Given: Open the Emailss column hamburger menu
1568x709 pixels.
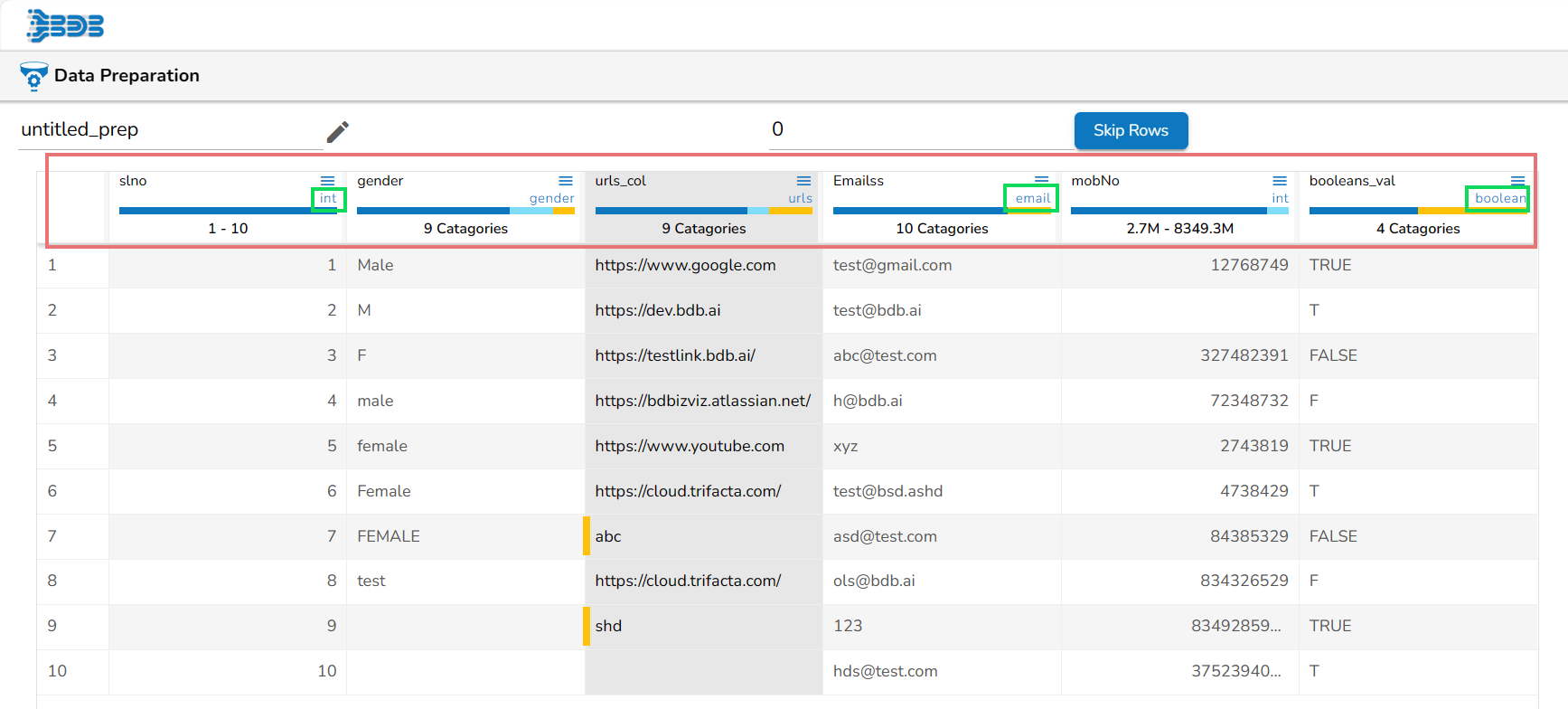Looking at the screenshot, I should point(1041,181).
